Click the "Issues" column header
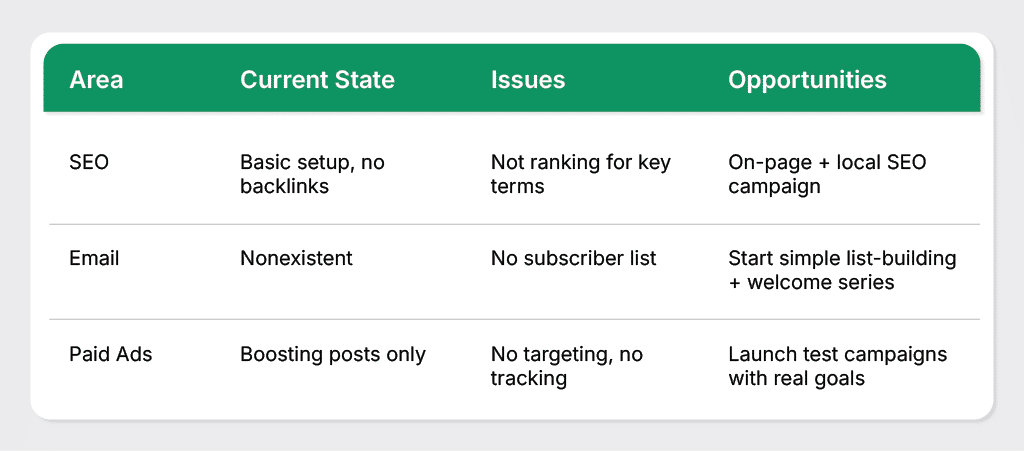This screenshot has height=451, width=1024. 528,81
